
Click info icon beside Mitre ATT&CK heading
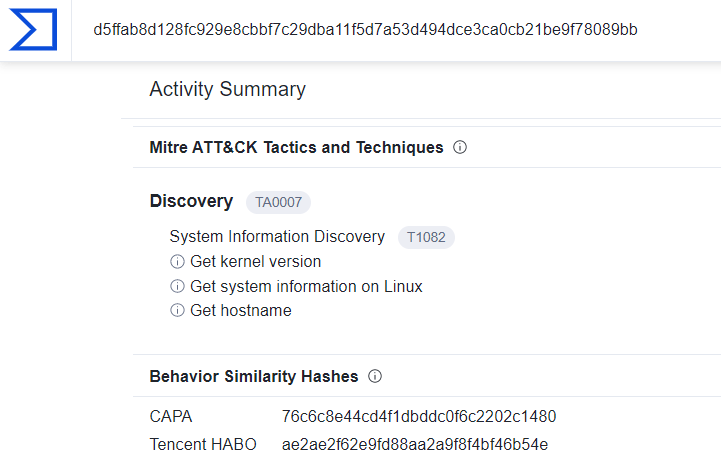[460, 147]
